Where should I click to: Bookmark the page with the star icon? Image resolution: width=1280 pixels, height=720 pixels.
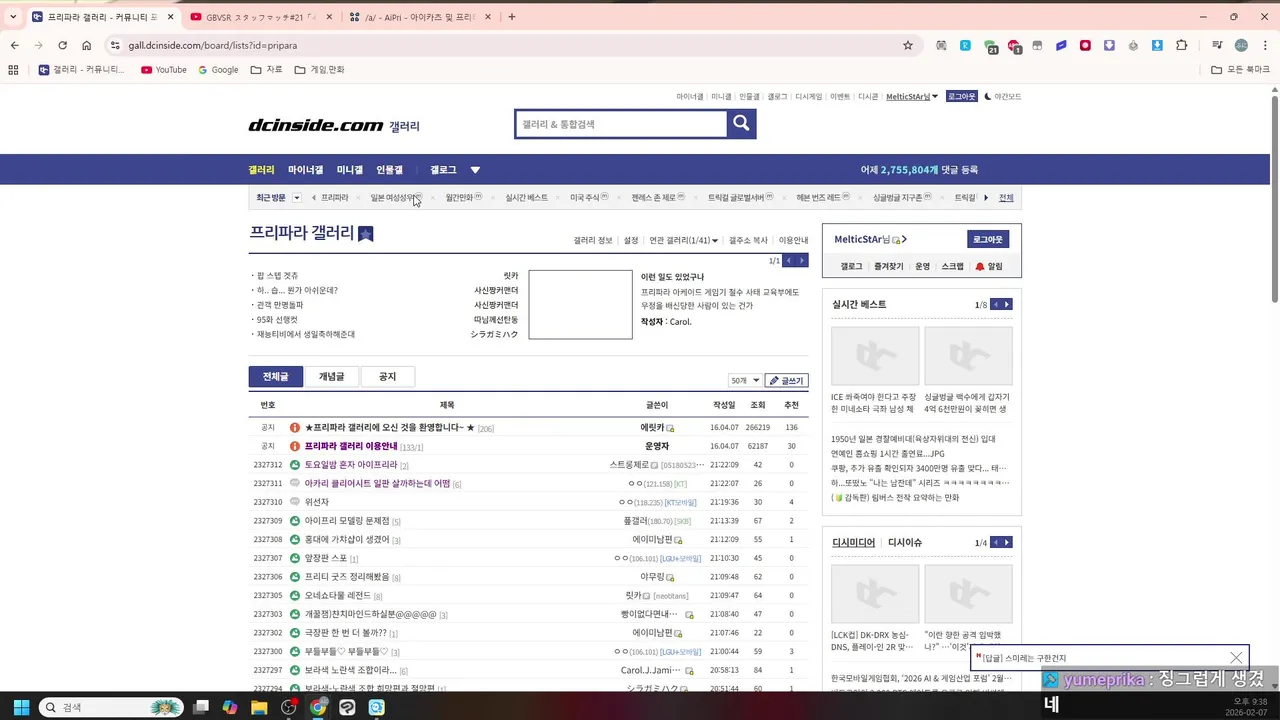[x=908, y=45]
